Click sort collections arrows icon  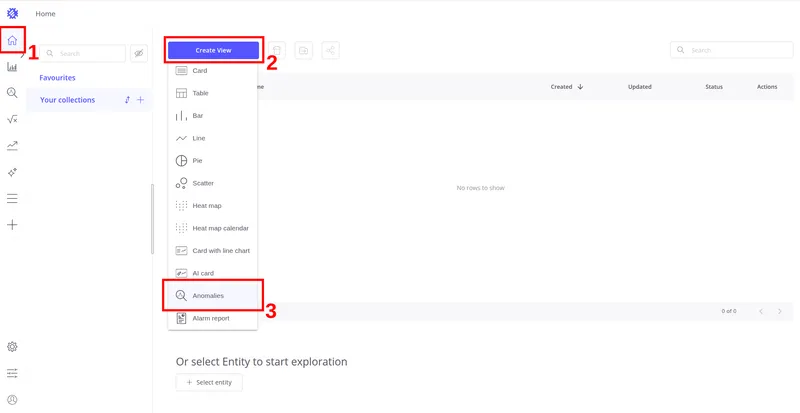[128, 100]
